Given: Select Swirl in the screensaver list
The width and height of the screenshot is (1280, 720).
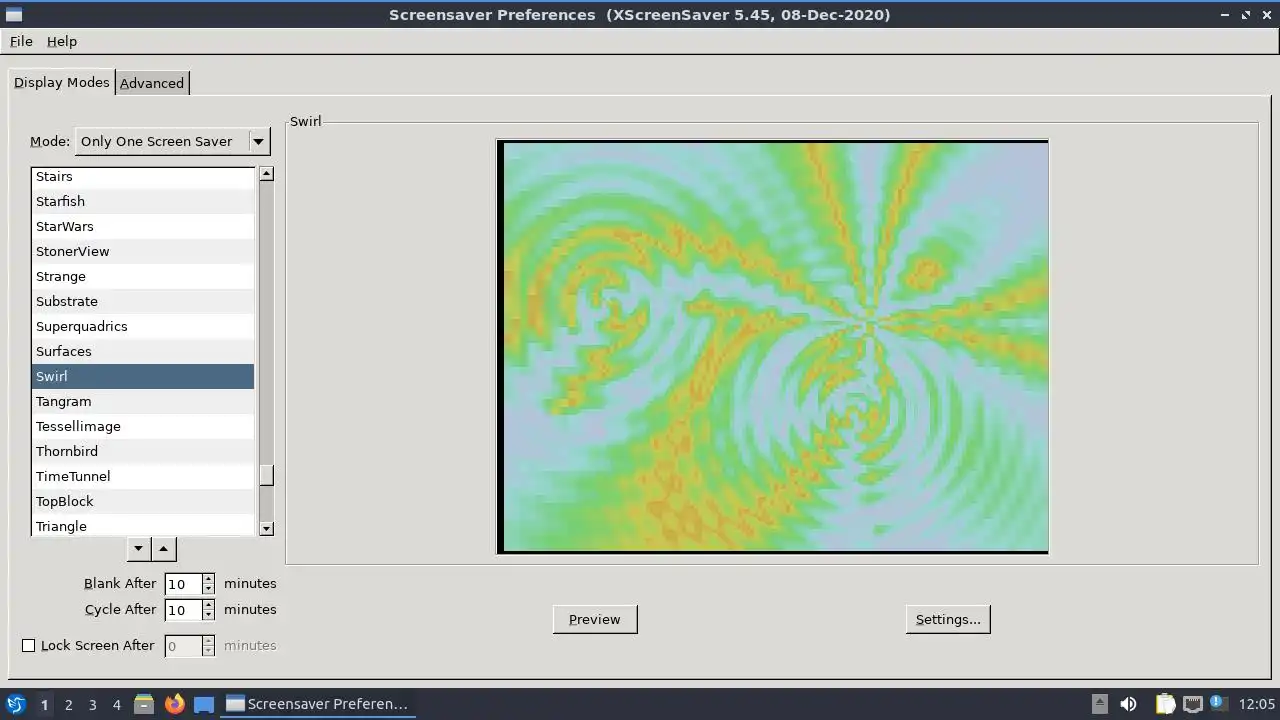Looking at the screenshot, I should pos(143,376).
